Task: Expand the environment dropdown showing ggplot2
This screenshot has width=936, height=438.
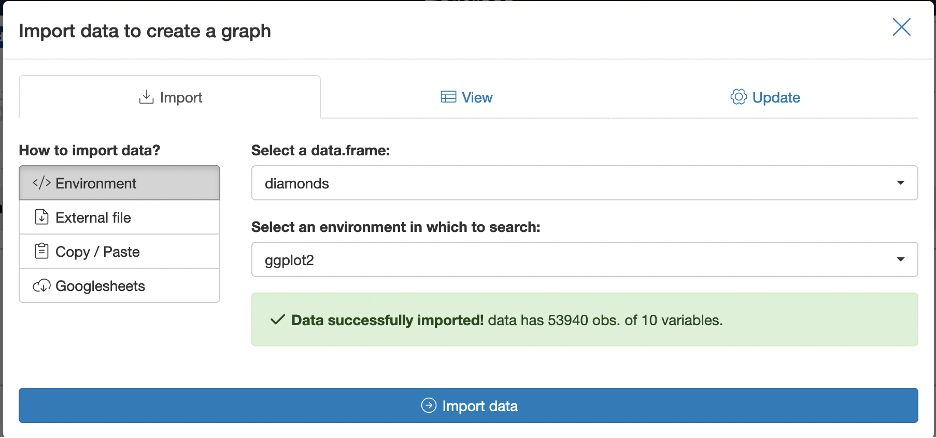Action: [x=584, y=259]
